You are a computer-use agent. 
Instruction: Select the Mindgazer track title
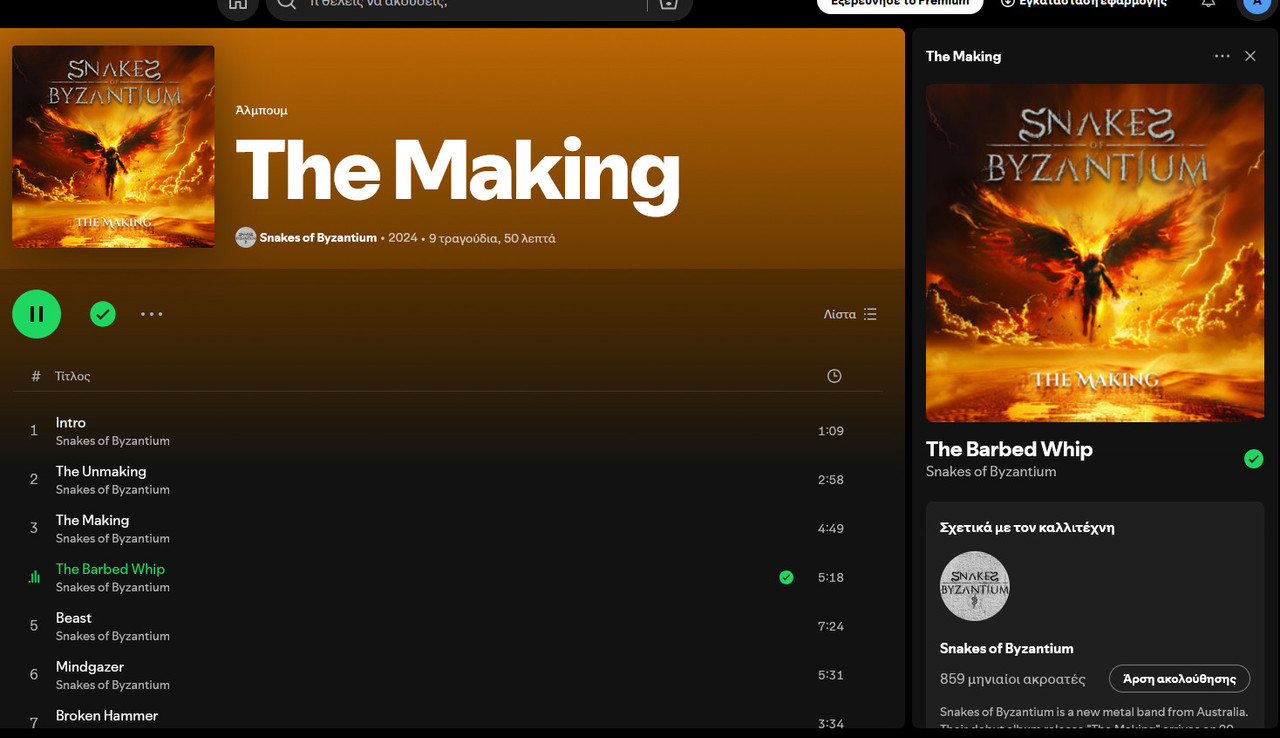pos(90,667)
